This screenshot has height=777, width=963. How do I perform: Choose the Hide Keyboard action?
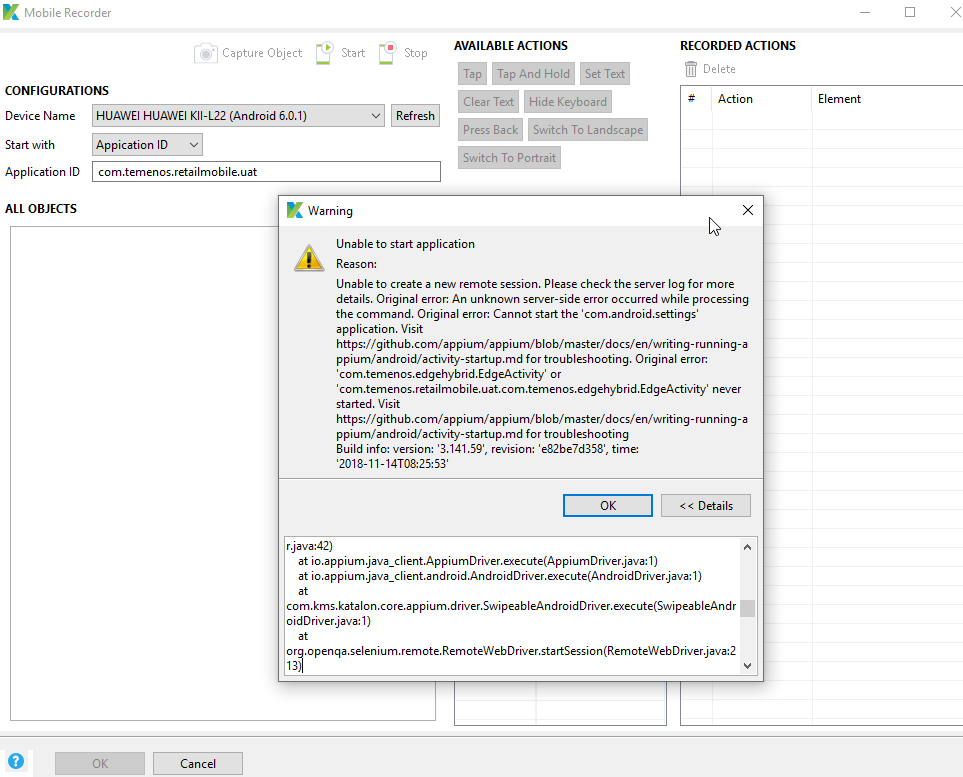coord(567,101)
